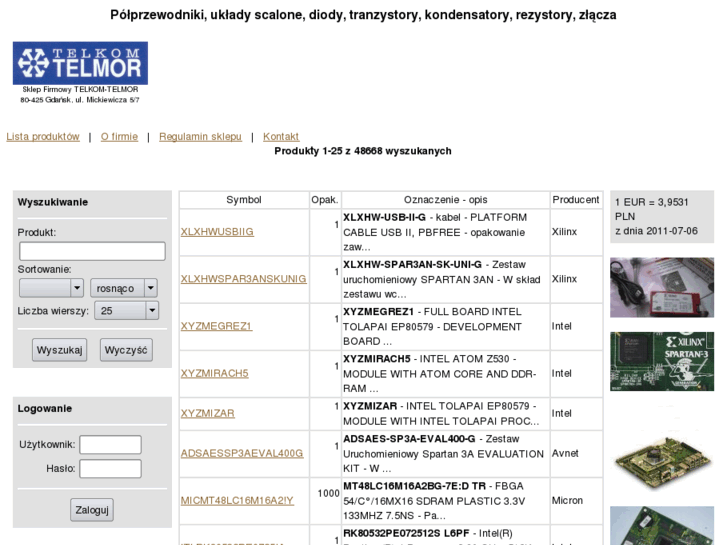Click the Producent column header
Screen dimensions: 727x545
(576, 200)
